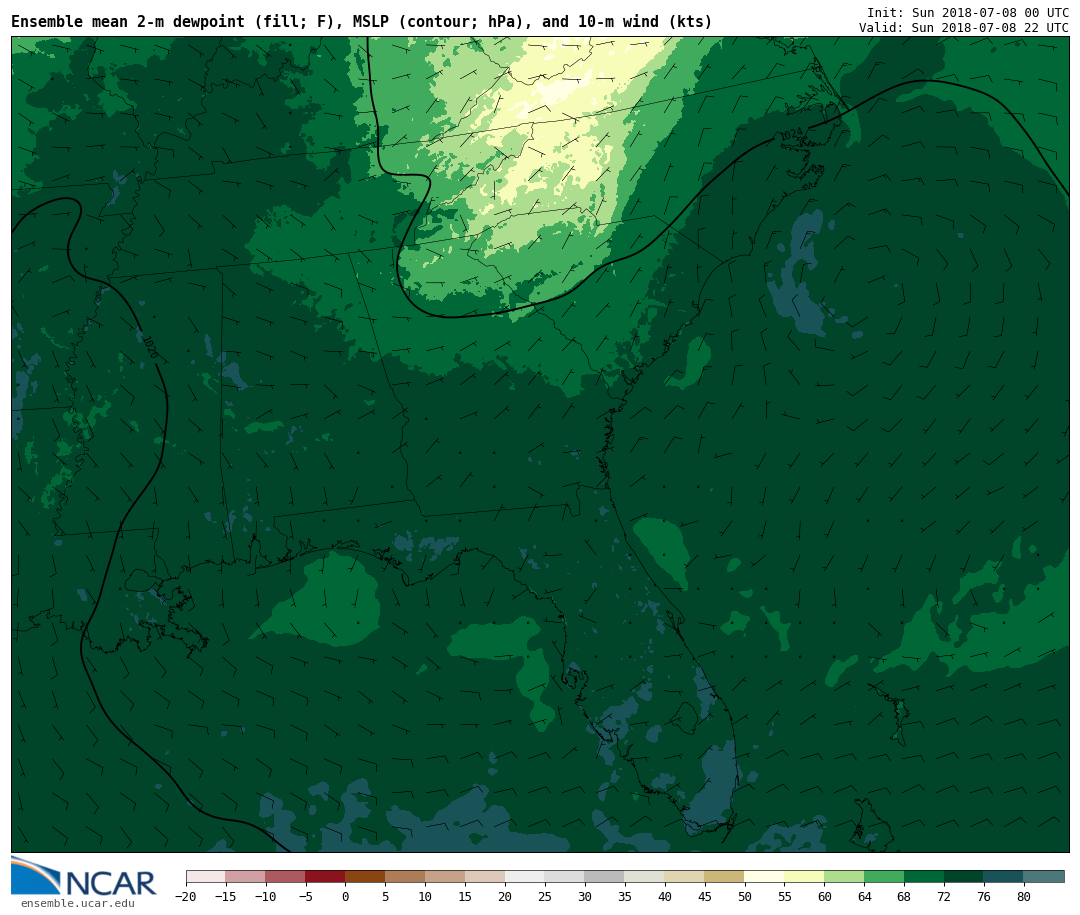This screenshot has height=915, width=1080.
Task: Open the ensemble.ucar.edu link text
Action: click(77, 904)
